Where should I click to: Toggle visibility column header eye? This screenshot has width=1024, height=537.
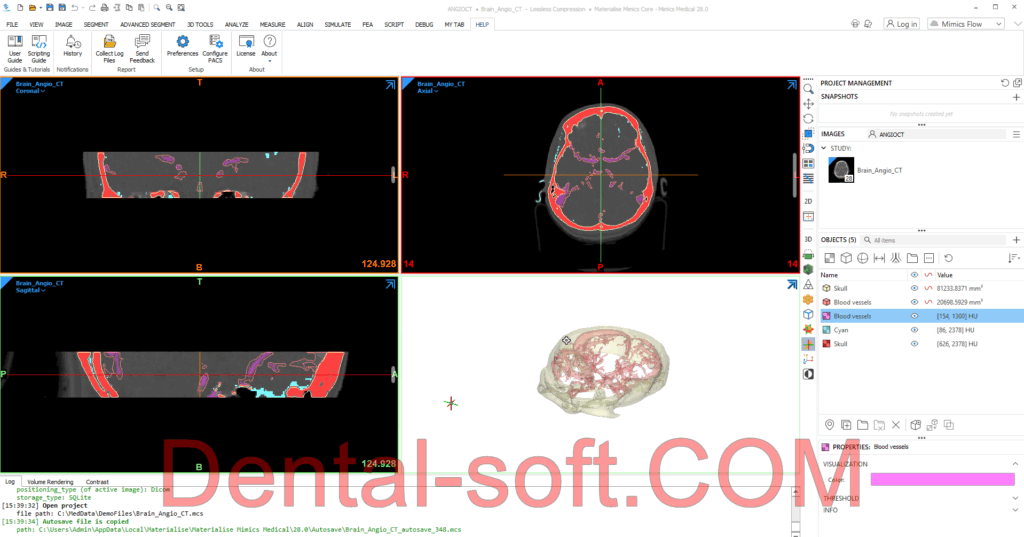(914, 275)
